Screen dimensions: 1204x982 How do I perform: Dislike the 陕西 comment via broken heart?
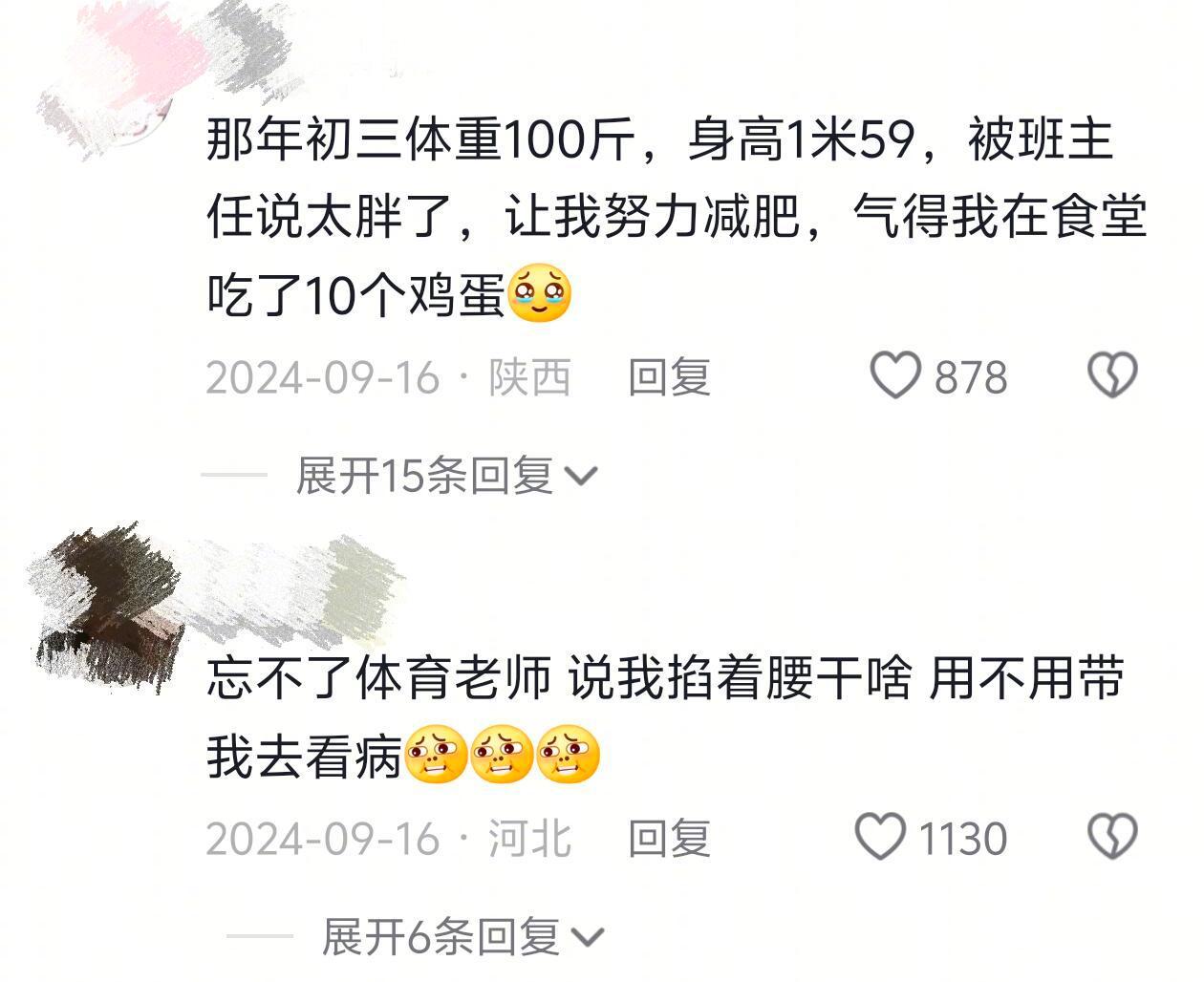(1113, 375)
